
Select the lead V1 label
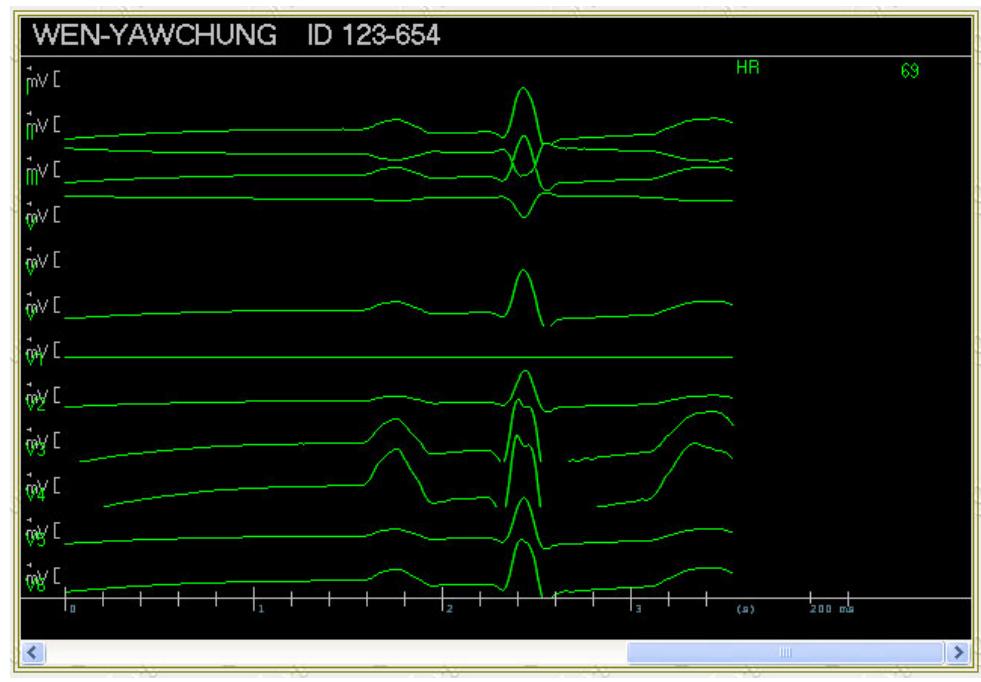click(35, 359)
